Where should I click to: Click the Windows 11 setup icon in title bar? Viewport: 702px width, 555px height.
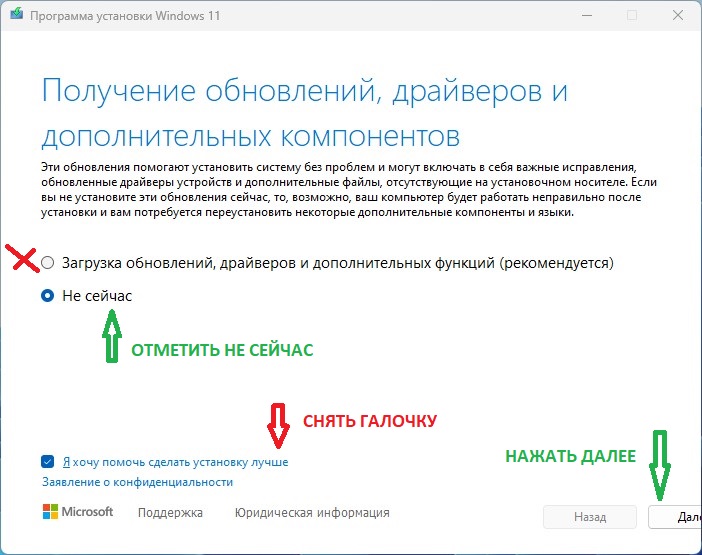(x=17, y=14)
